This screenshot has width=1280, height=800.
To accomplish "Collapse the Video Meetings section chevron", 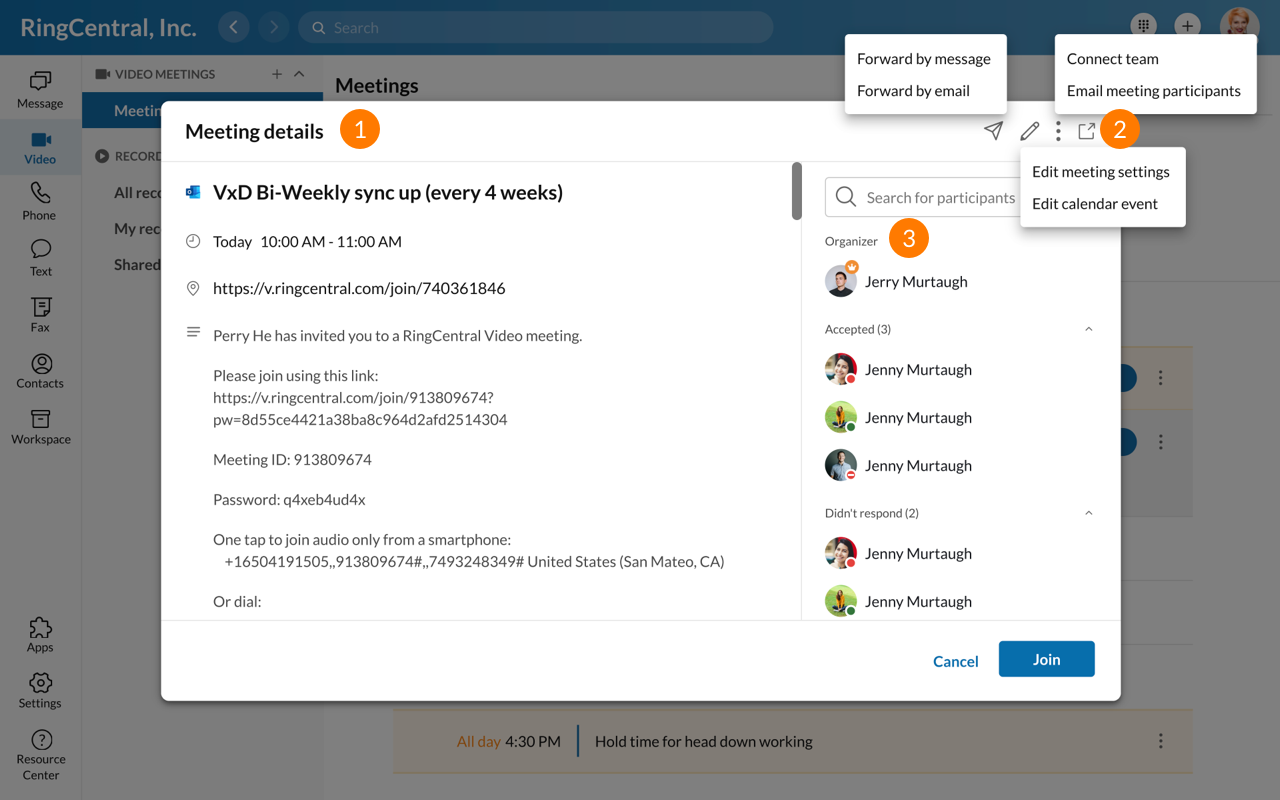I will click(x=299, y=74).
